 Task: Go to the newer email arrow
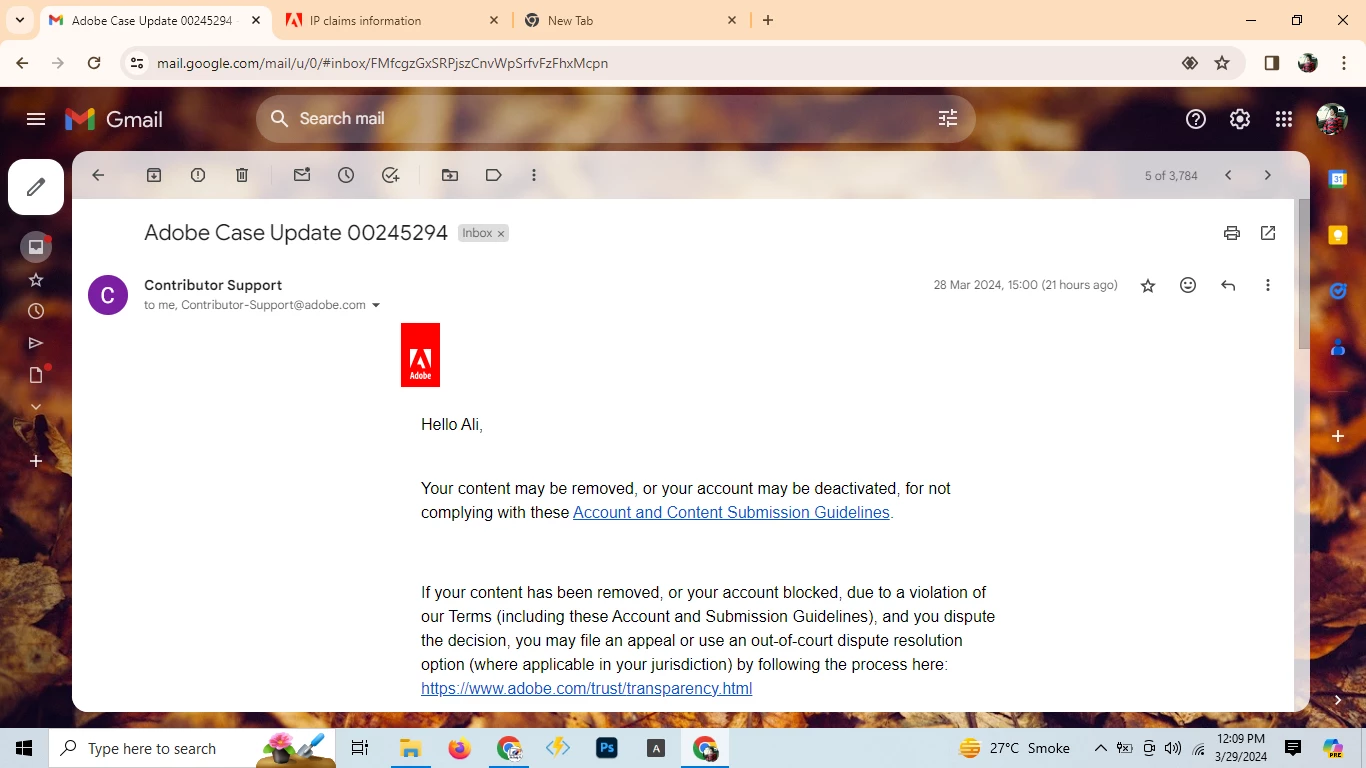coord(1228,175)
